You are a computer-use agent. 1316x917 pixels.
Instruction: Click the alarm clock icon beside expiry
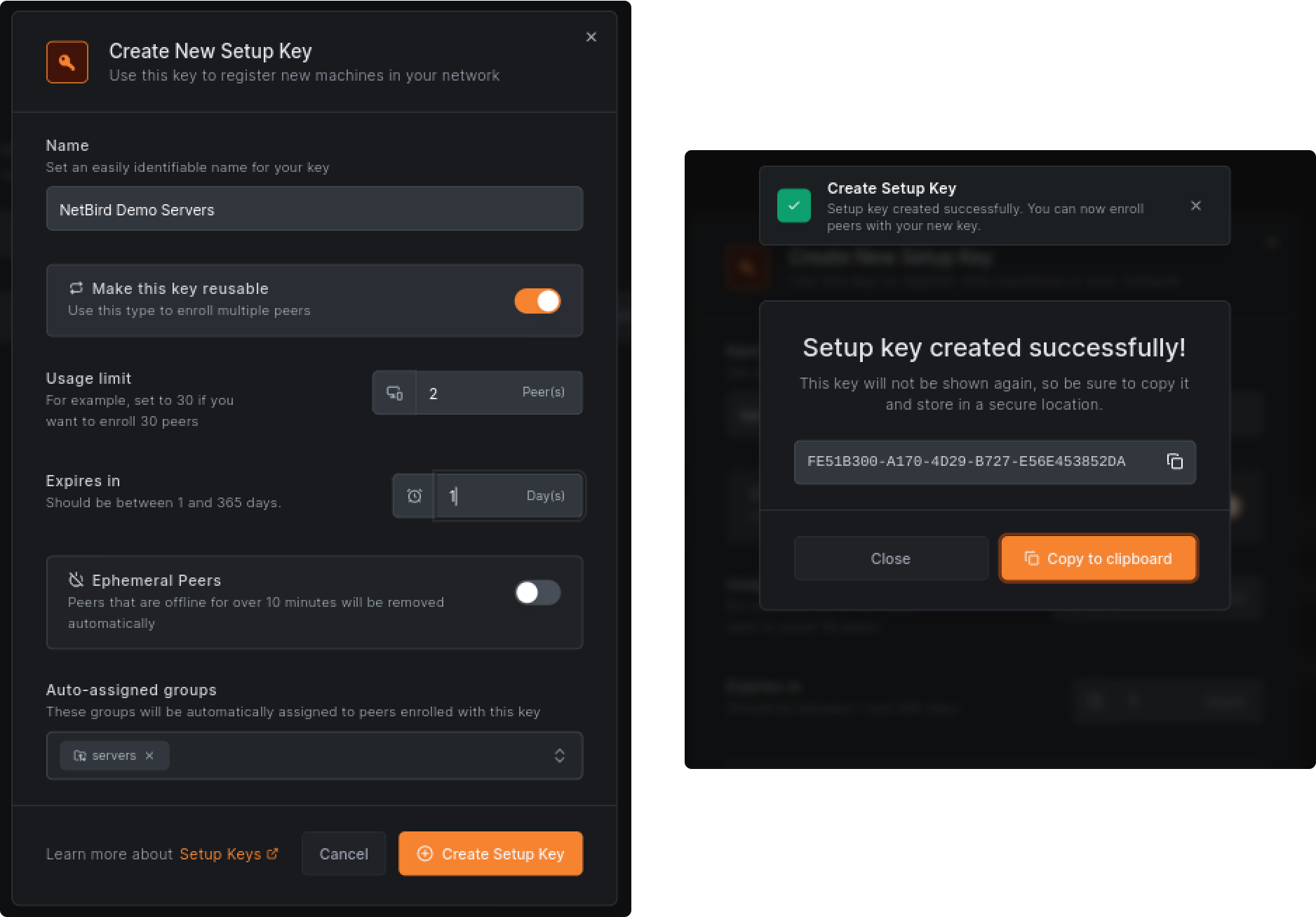pos(415,496)
